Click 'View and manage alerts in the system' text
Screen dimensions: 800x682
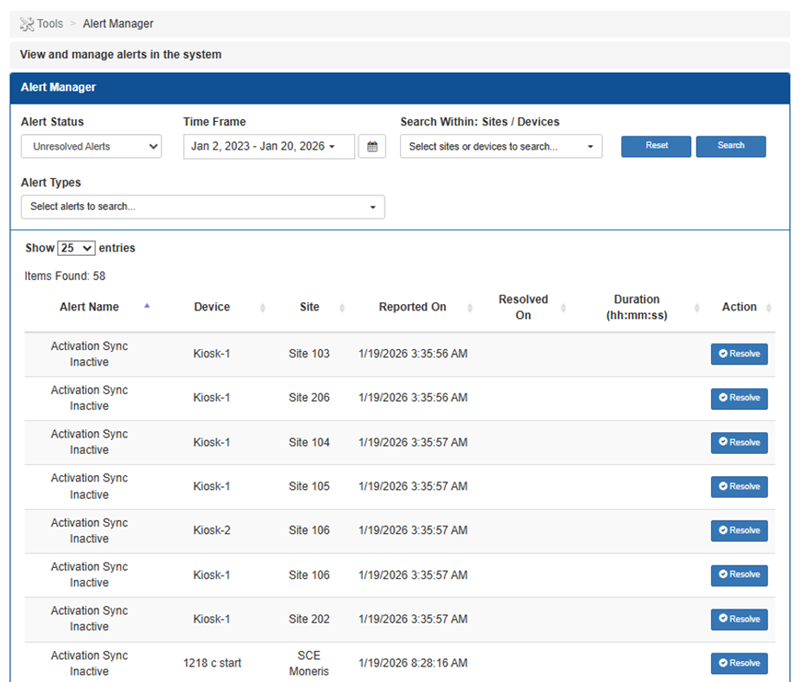(x=120, y=55)
